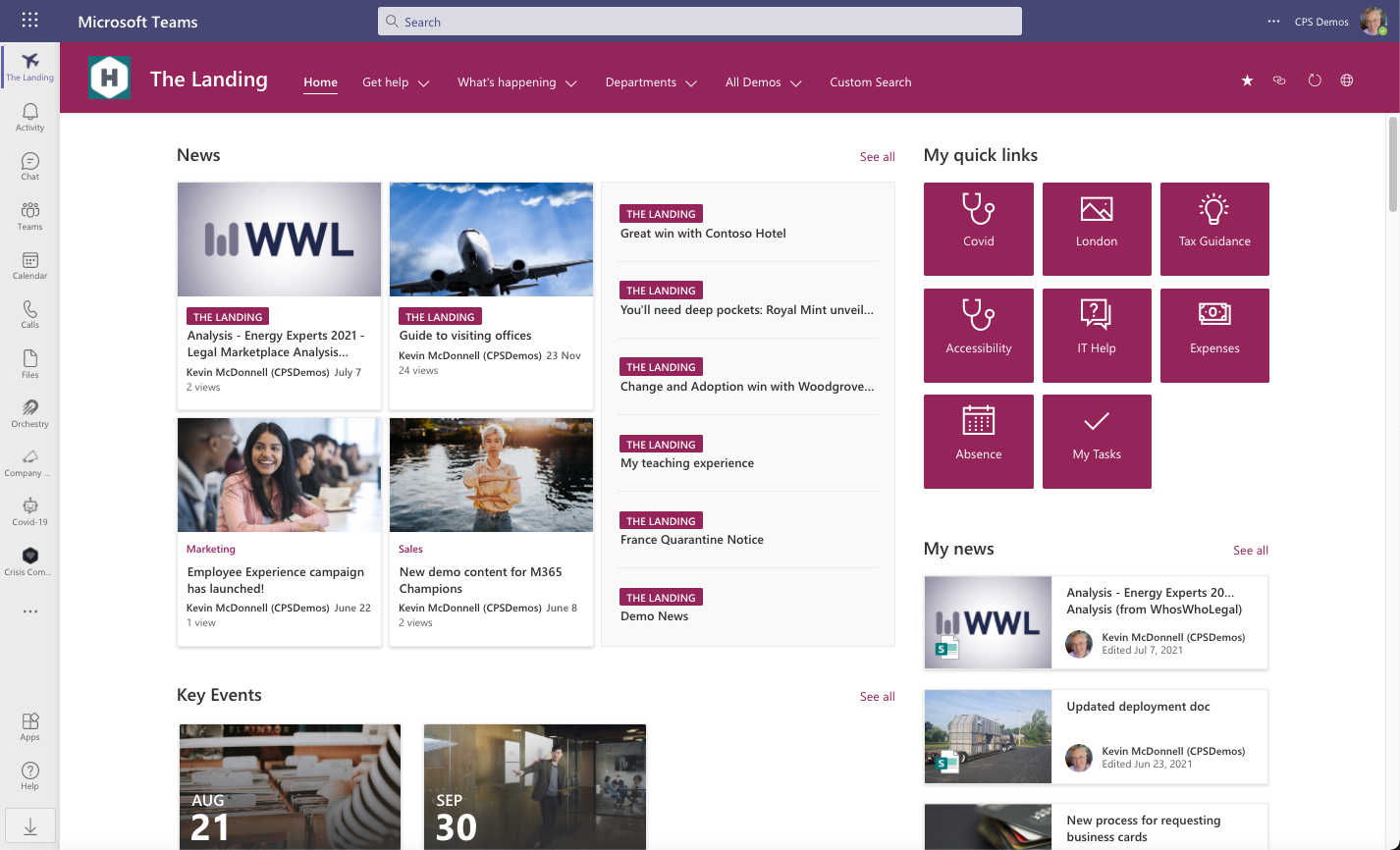Click the download desktop app icon

click(30, 827)
